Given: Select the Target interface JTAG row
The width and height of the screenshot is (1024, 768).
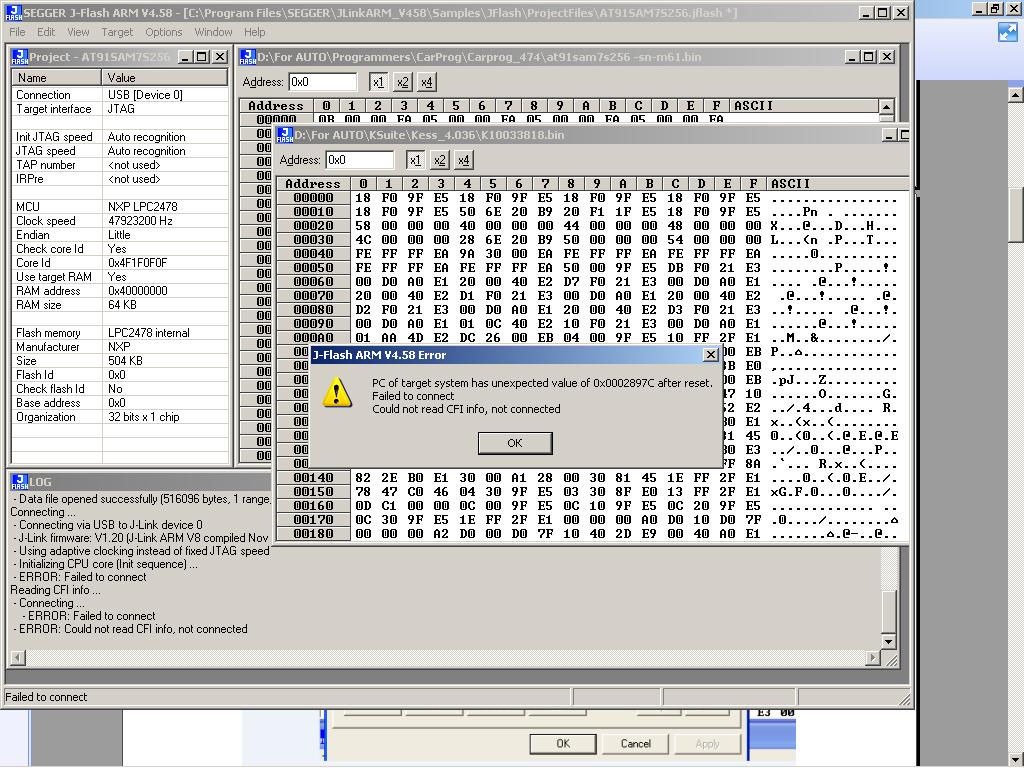Looking at the screenshot, I should coord(120,109).
